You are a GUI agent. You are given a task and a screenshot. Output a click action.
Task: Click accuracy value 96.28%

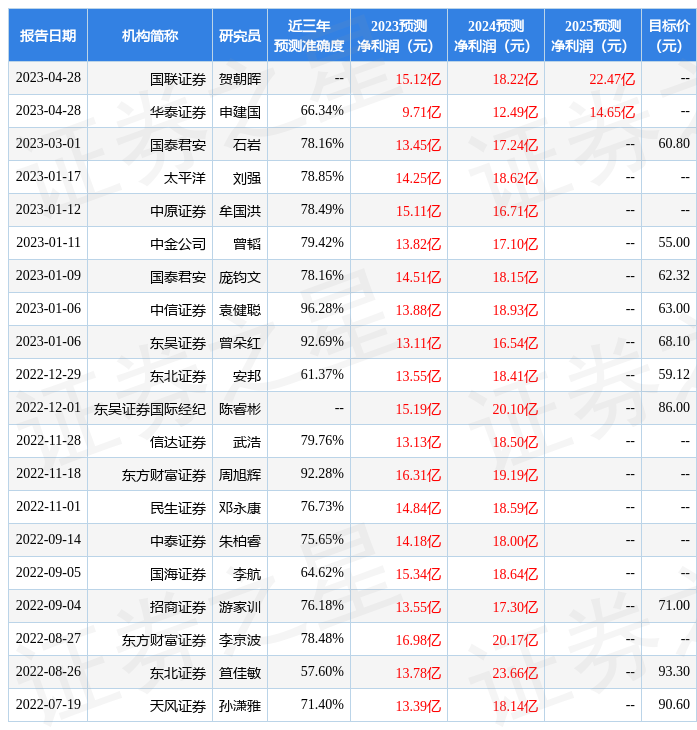[x=322, y=309]
